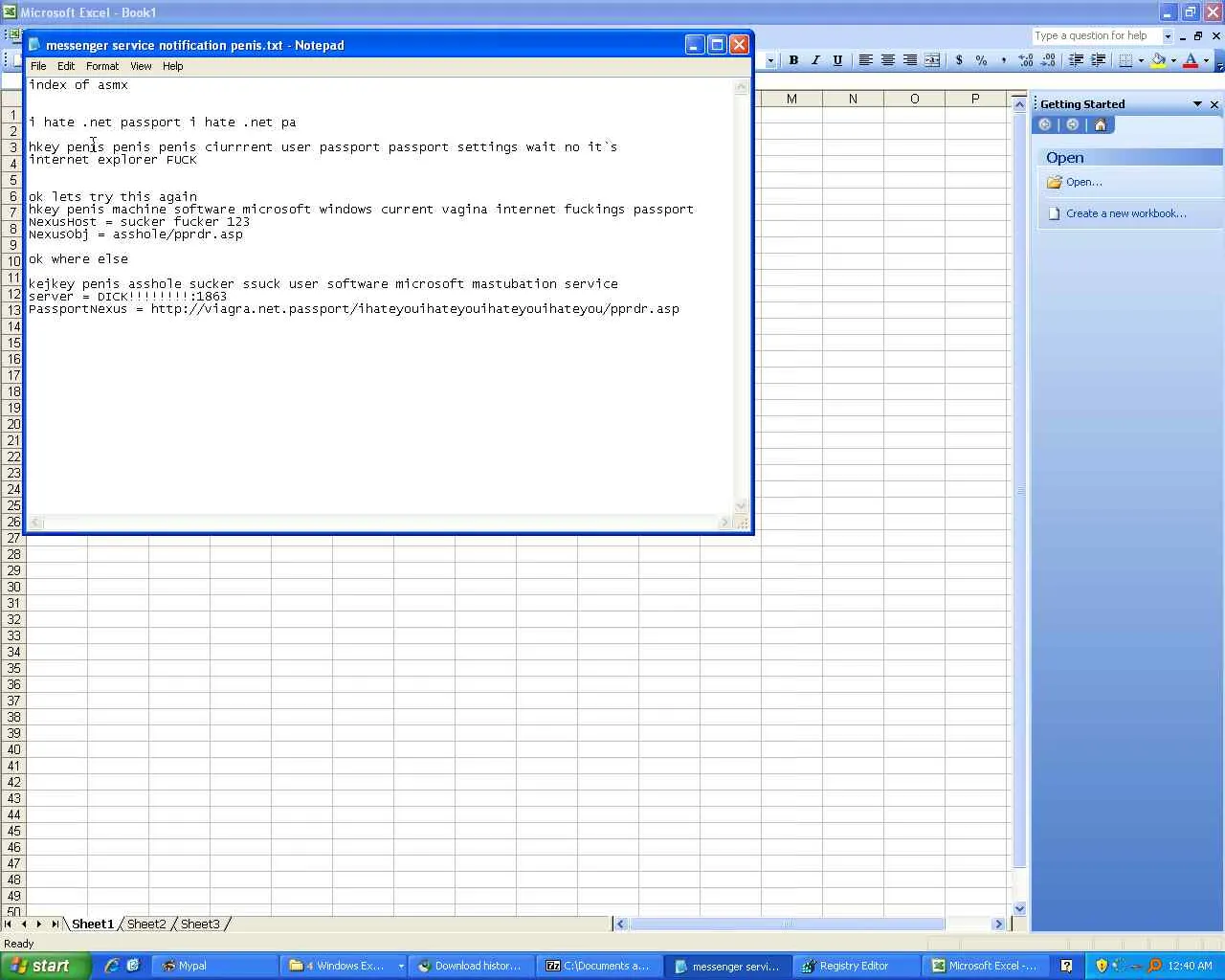Screen dimensions: 1225x980
Task: Open Notepad Edit menu
Action: (66, 66)
